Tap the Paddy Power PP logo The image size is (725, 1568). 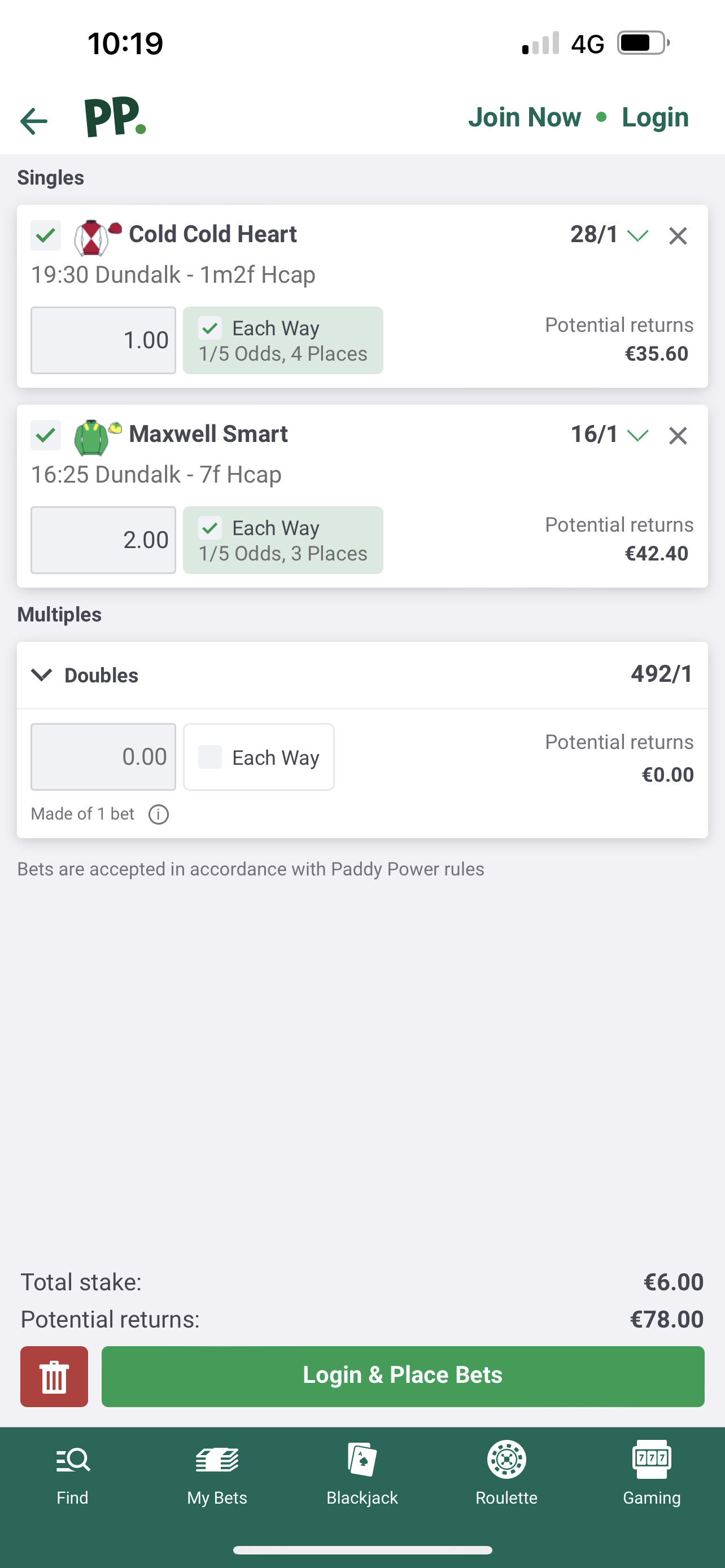(x=115, y=117)
